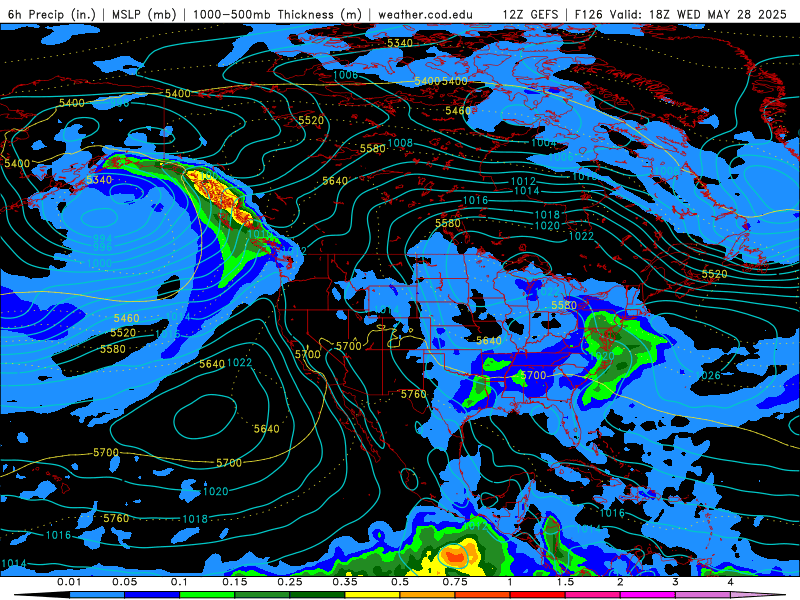
Task: Click the '12Z GEFS' model run text
Action: (x=531, y=14)
